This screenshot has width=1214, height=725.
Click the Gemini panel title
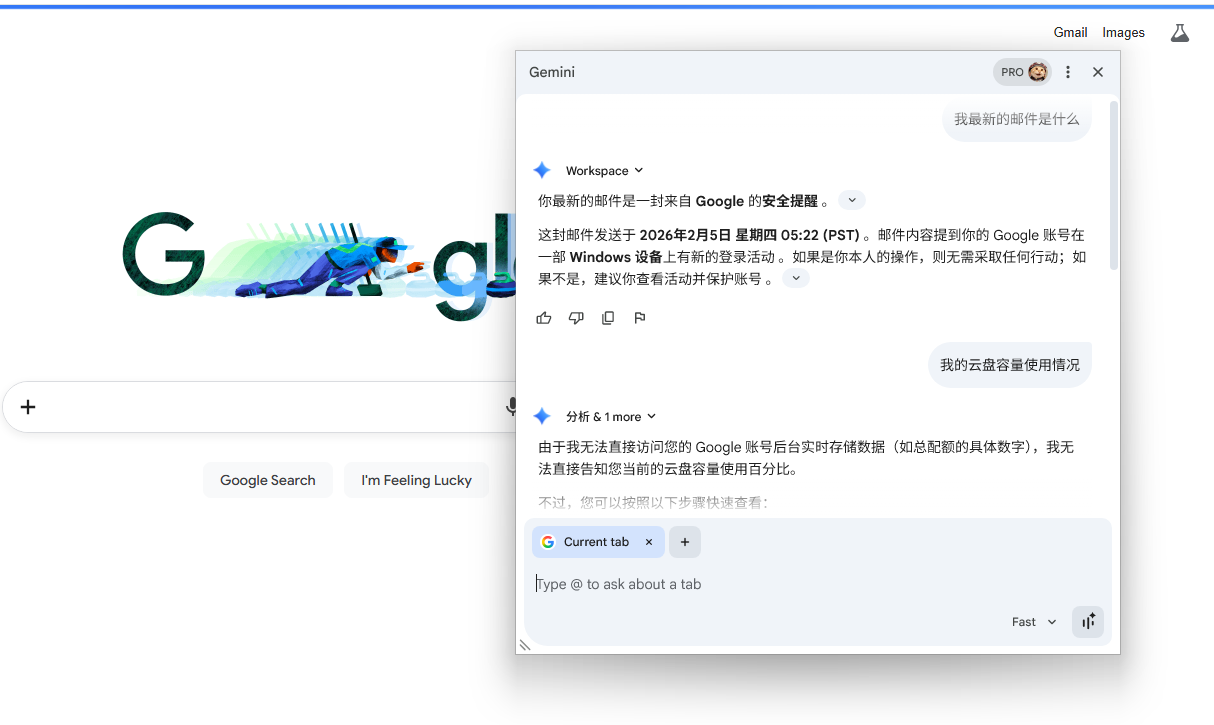552,72
